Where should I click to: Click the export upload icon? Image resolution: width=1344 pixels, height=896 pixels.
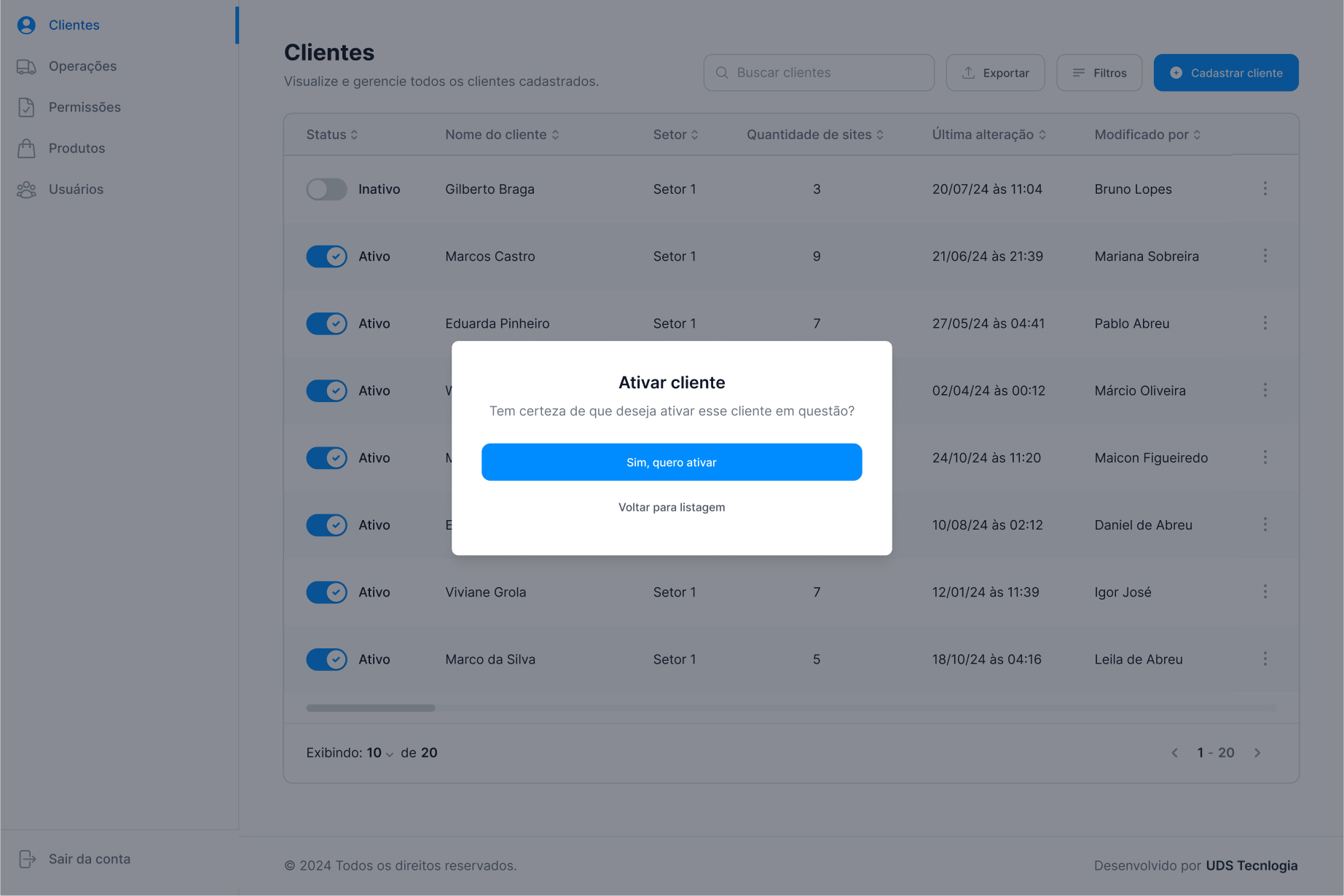968,73
